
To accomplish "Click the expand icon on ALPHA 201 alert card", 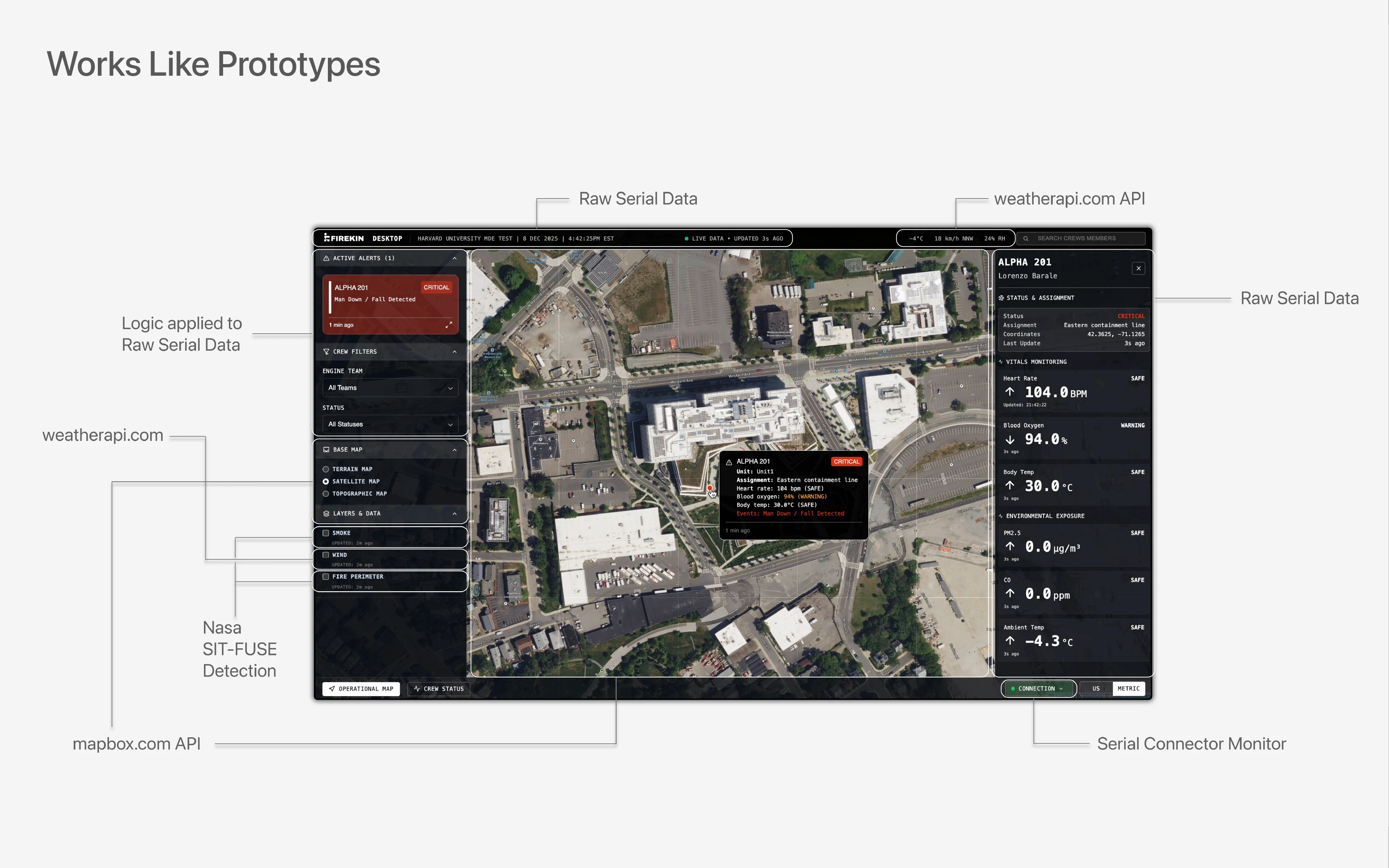I will coord(449,325).
